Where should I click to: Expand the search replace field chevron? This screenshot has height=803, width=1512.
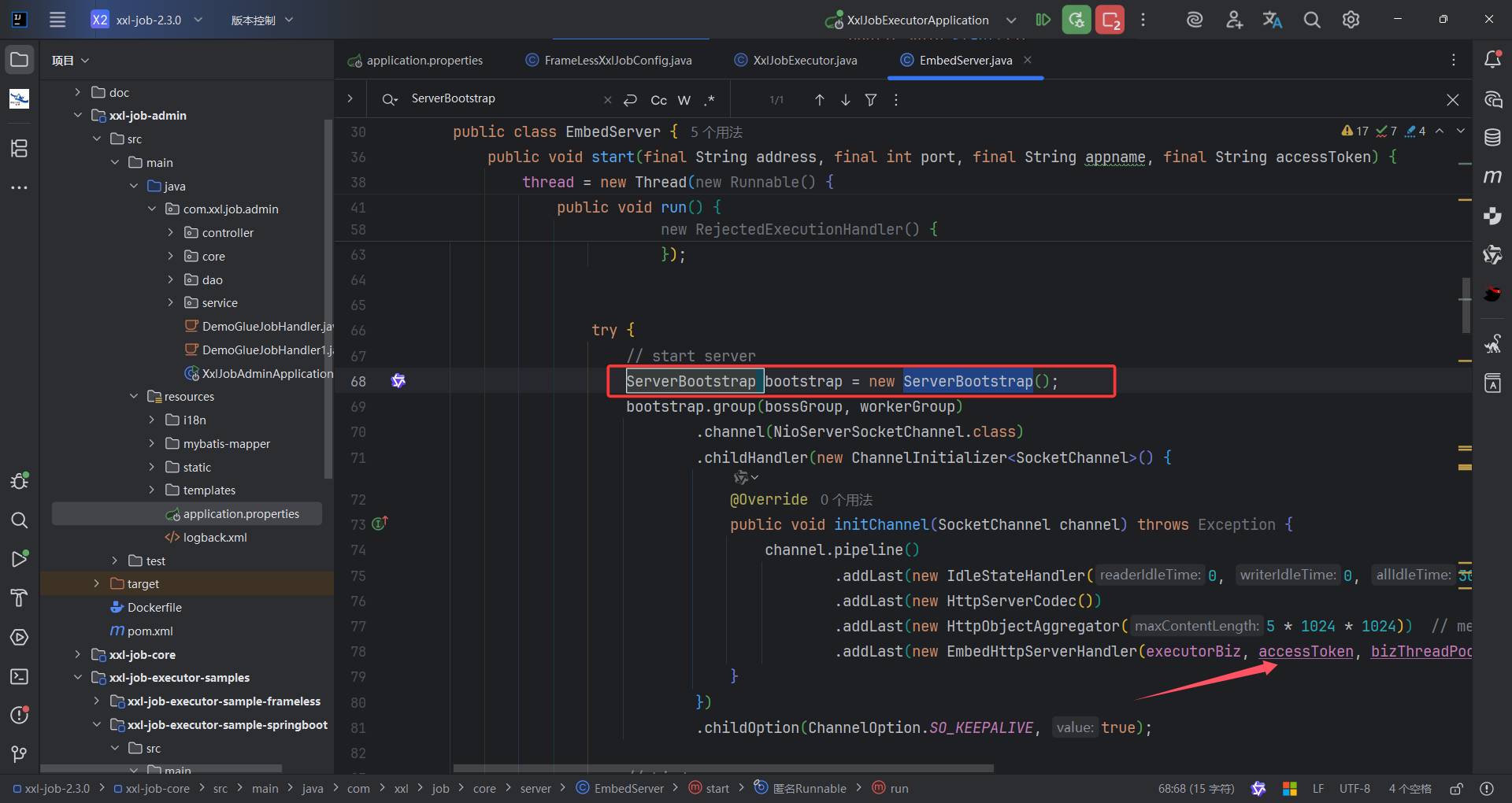coord(350,98)
